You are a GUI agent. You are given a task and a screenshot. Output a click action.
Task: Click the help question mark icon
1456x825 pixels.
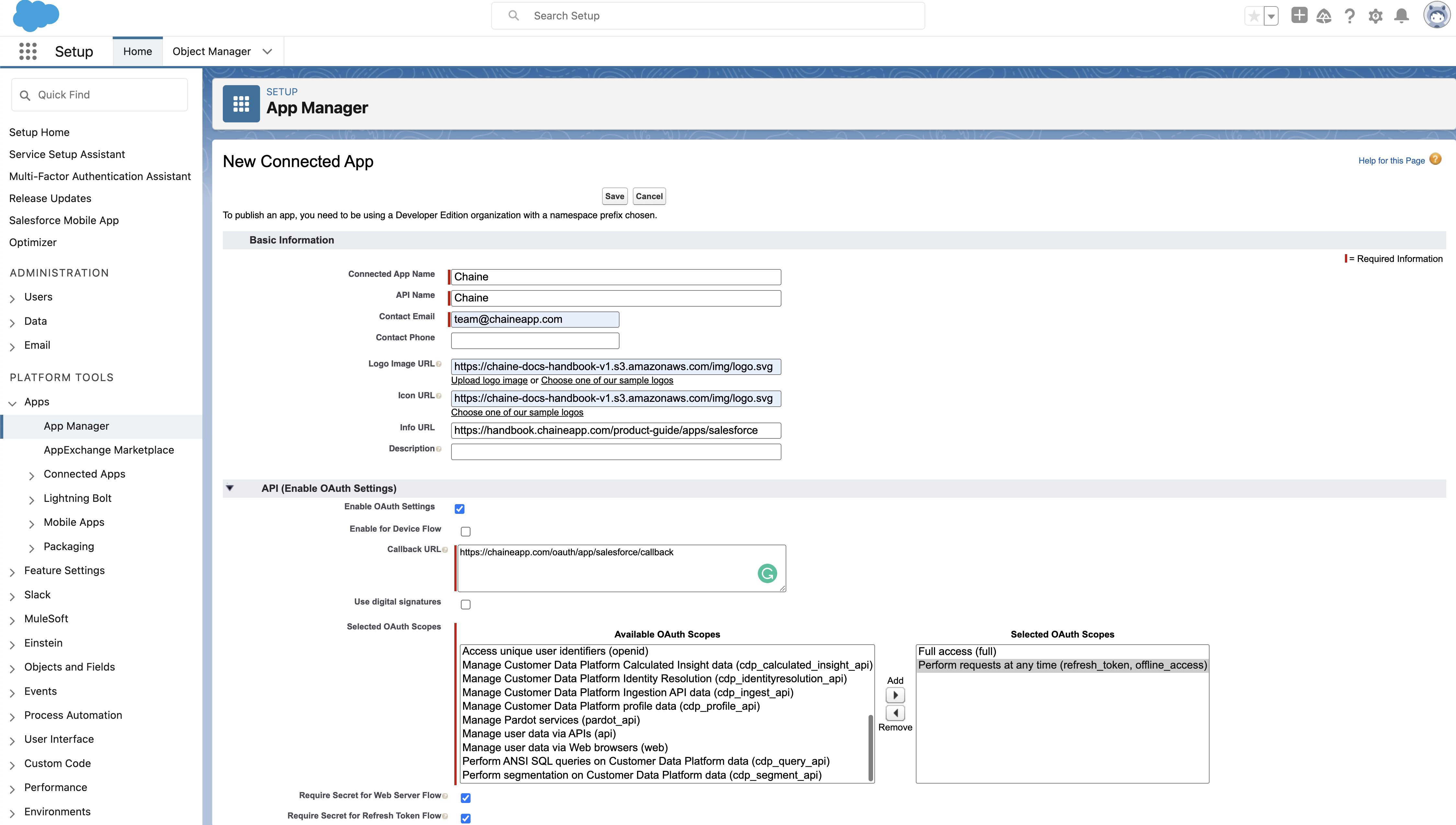[1349, 16]
